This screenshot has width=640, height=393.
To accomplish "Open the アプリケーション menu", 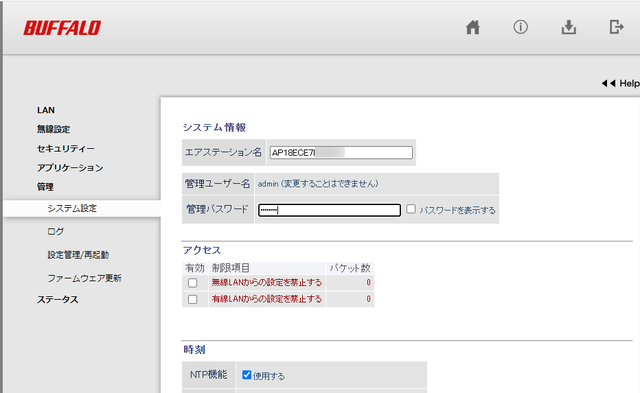I will [70, 168].
